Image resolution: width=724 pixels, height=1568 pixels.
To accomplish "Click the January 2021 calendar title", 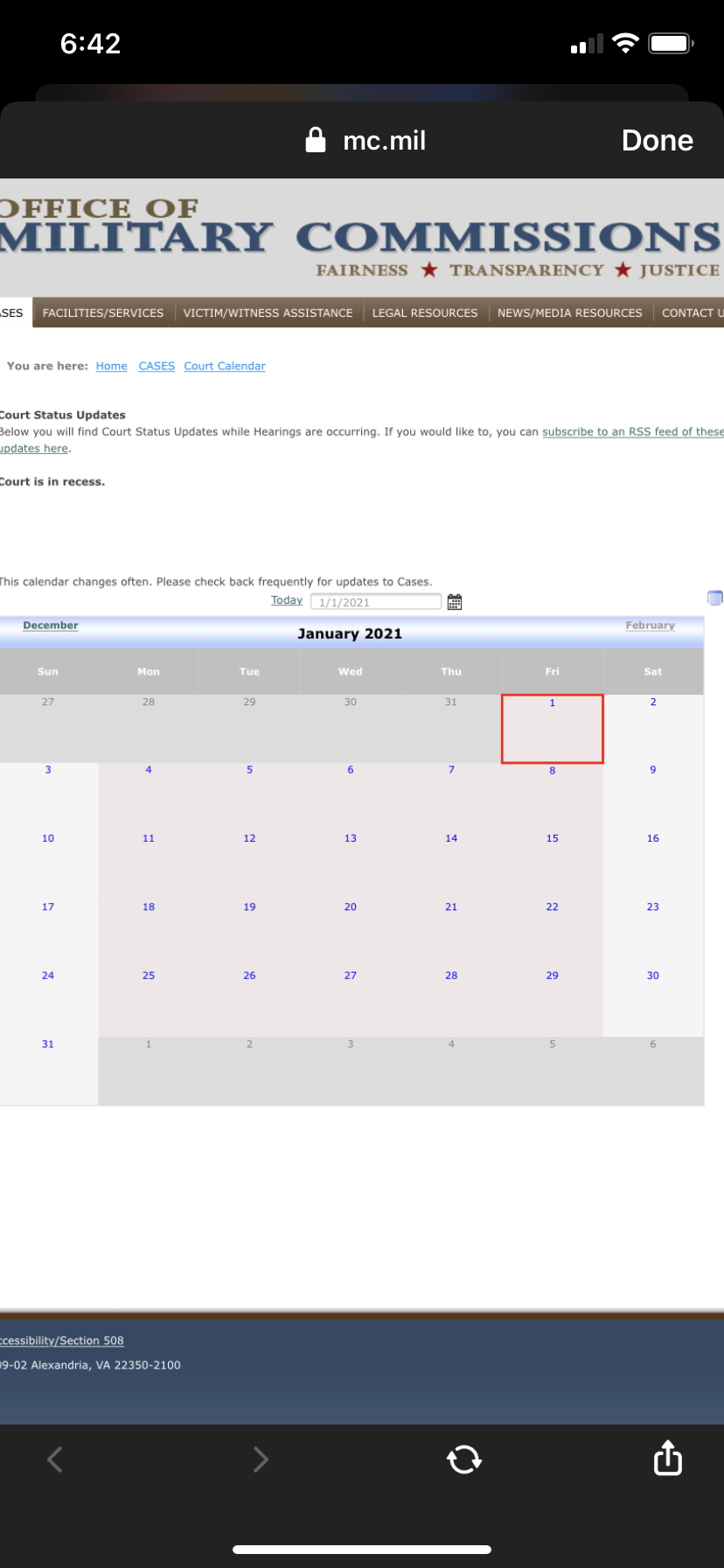I will (x=350, y=633).
